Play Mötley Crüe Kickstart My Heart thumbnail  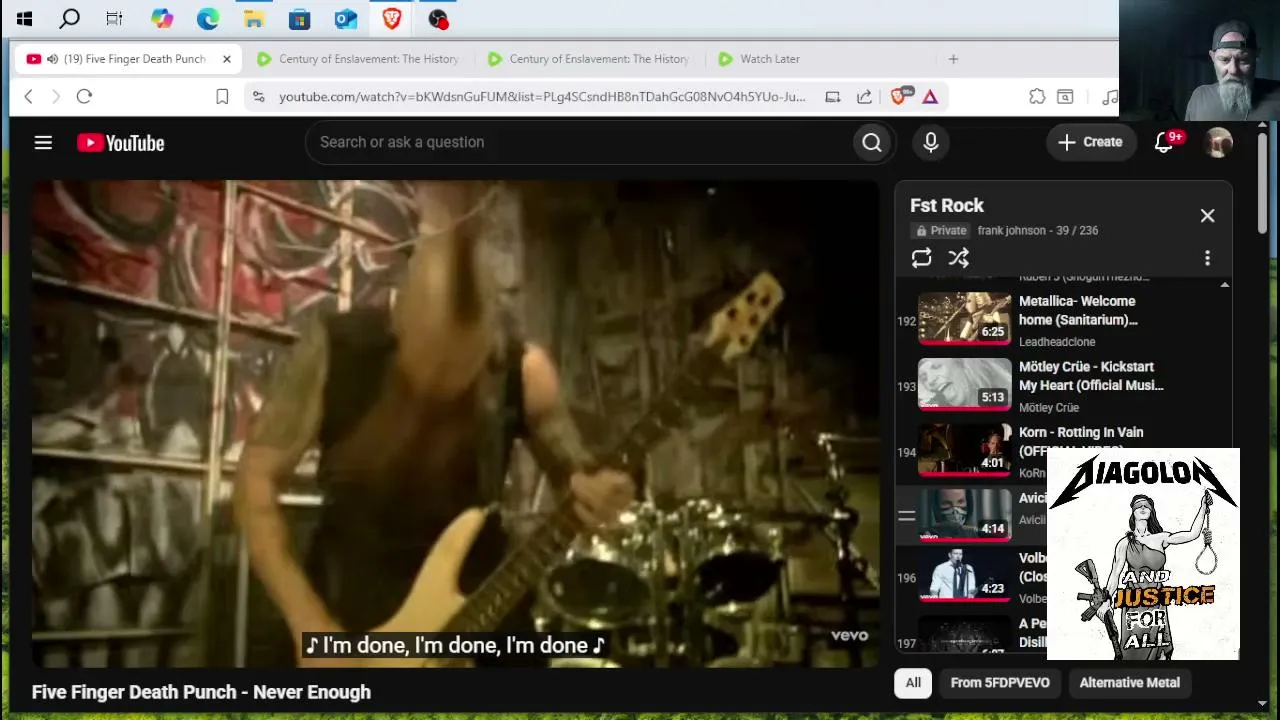point(965,385)
